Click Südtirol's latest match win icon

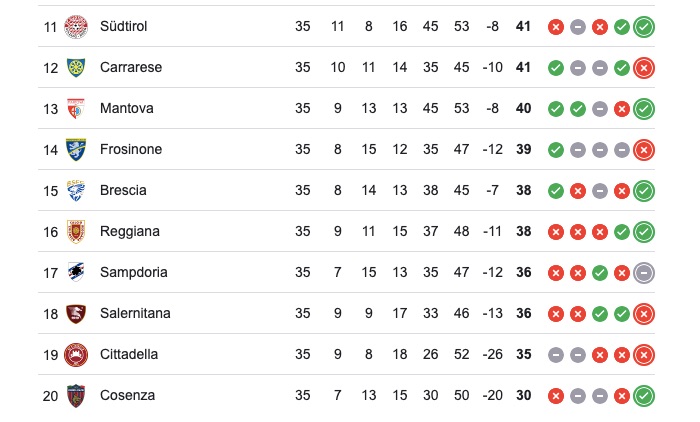coord(644,26)
